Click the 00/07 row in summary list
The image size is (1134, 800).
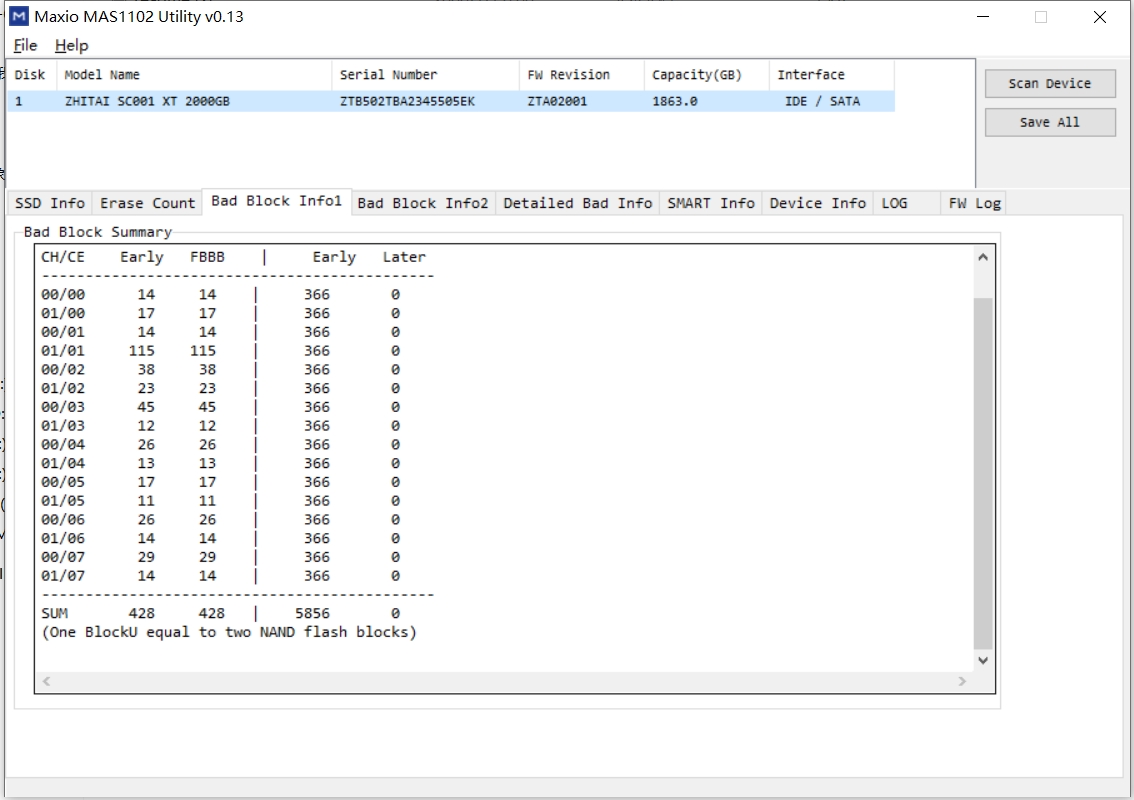point(221,557)
